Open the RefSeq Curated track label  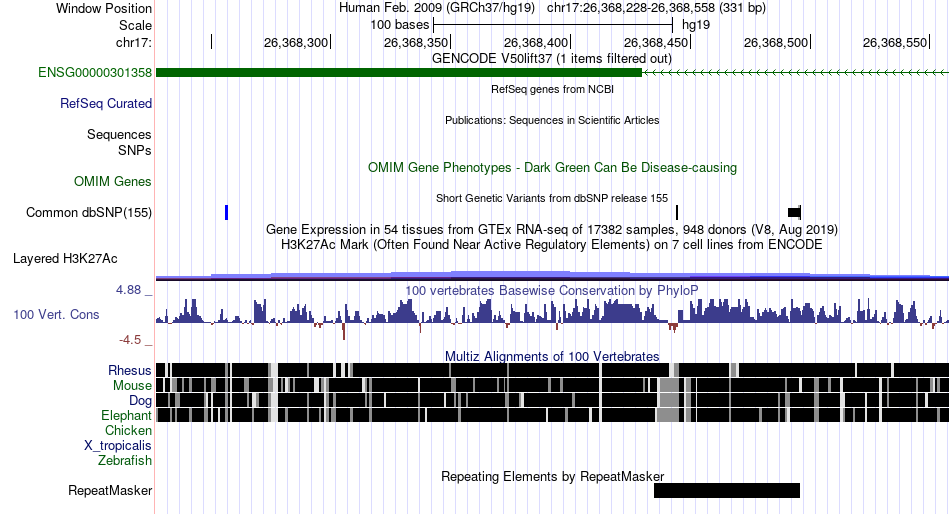(105, 104)
